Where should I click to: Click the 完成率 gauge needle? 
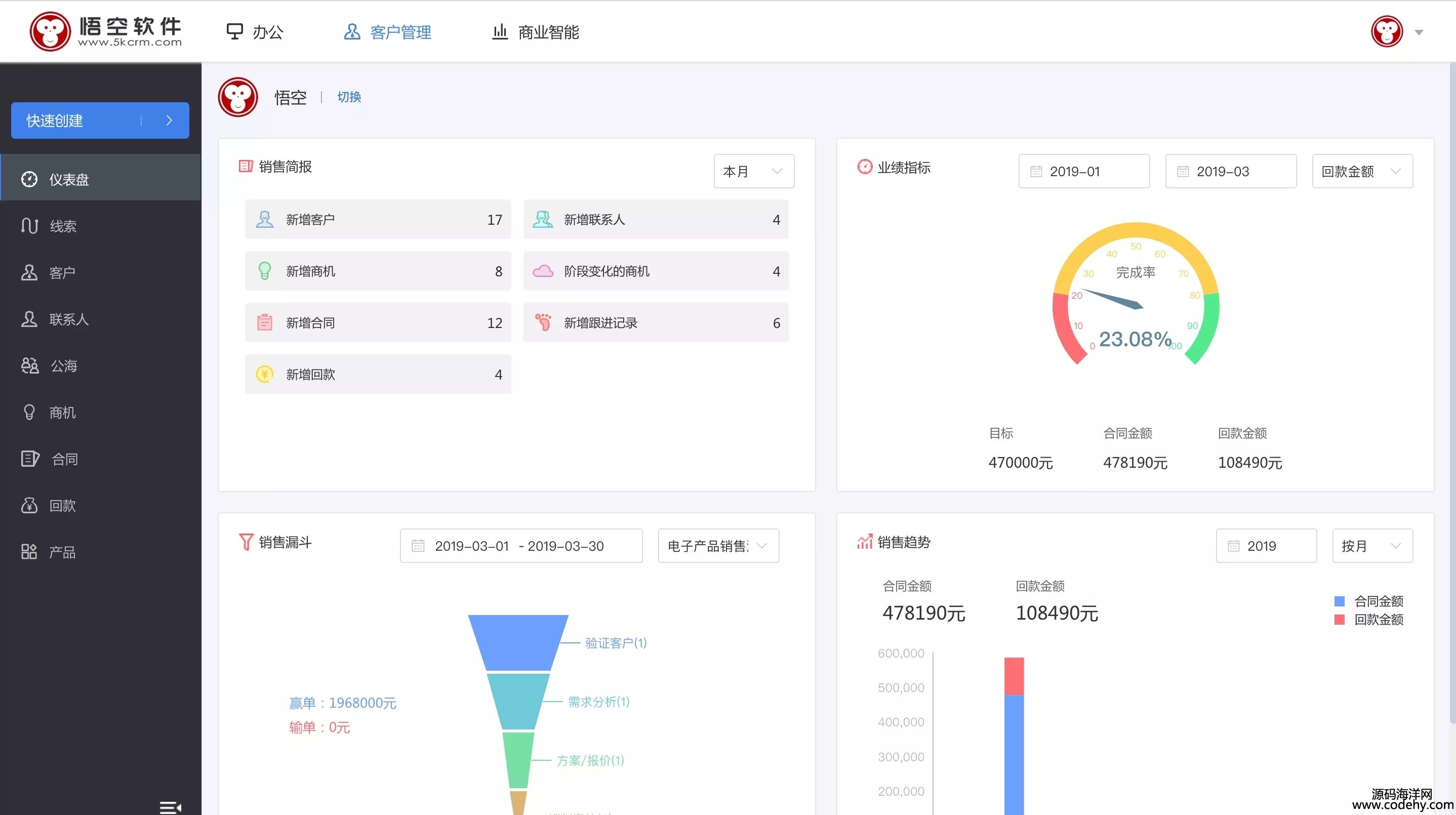point(1112,299)
